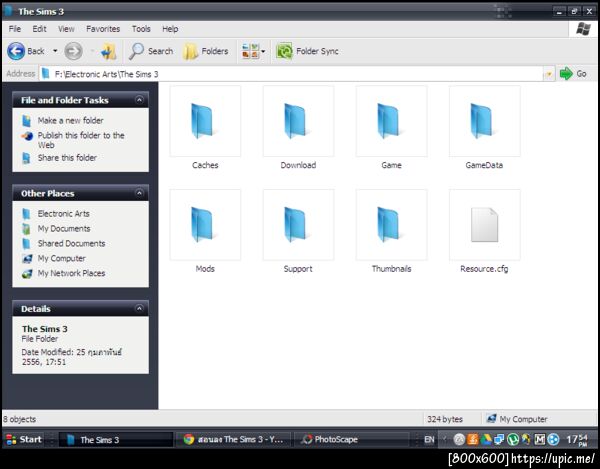Viewport: 600px width, 469px height.
Task: Select the Download folder icon
Action: 298,121
